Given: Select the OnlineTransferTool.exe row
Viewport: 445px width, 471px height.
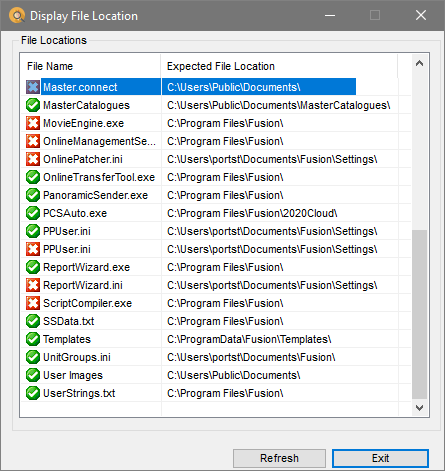Looking at the screenshot, I should (x=216, y=177).
